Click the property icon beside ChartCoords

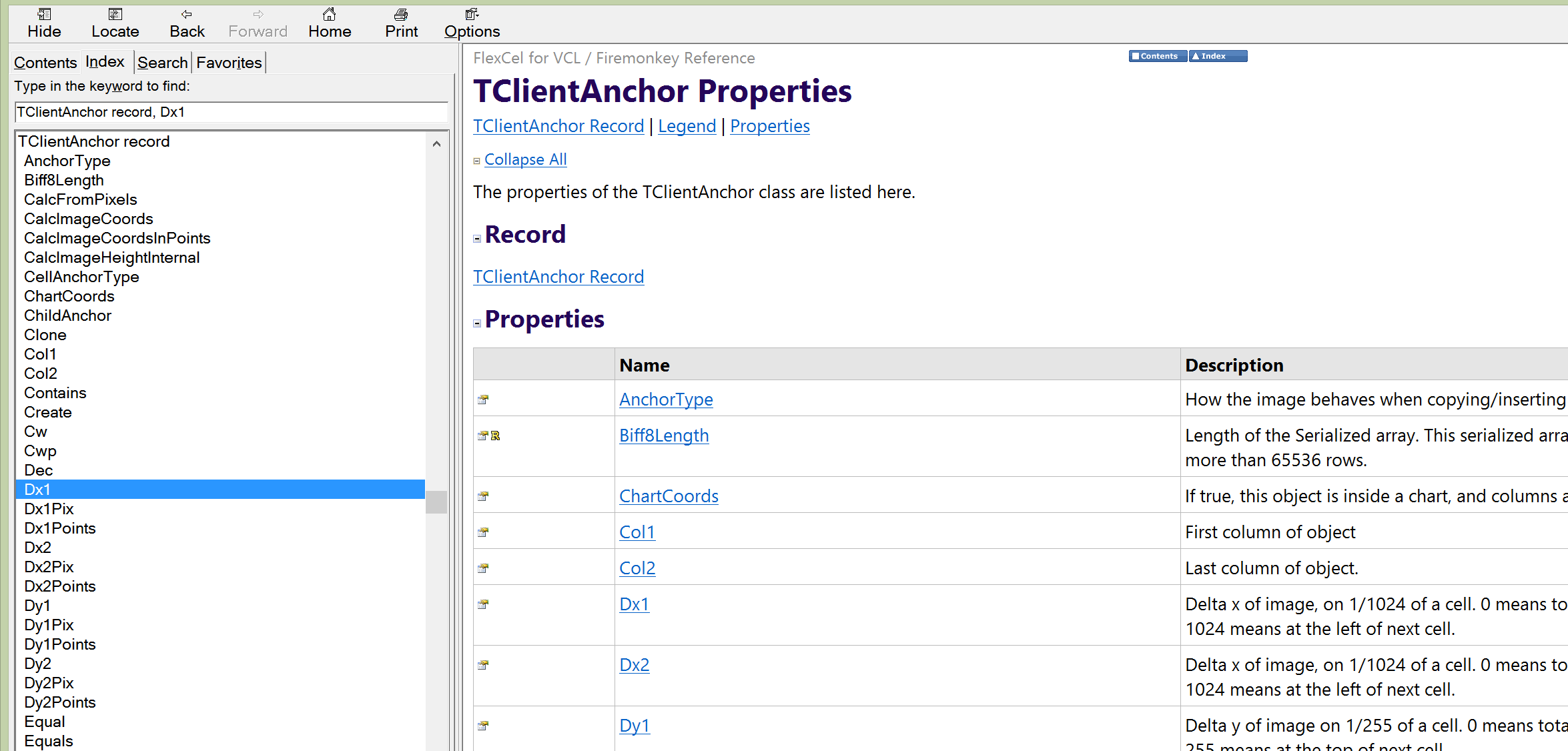click(483, 496)
